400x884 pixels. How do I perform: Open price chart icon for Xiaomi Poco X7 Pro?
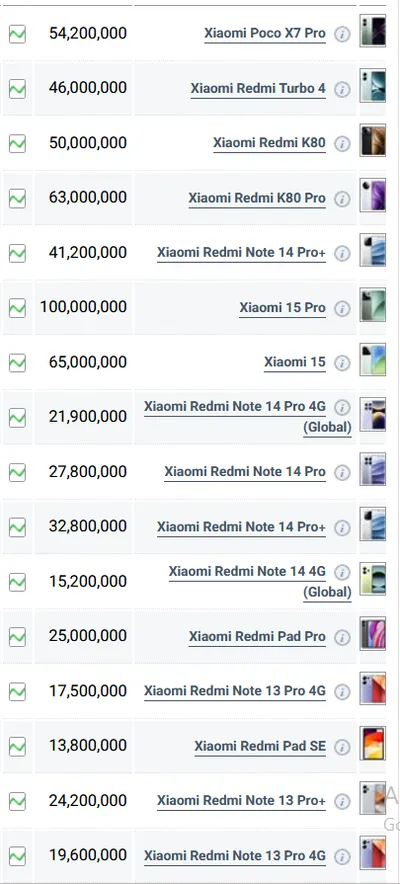point(17,34)
